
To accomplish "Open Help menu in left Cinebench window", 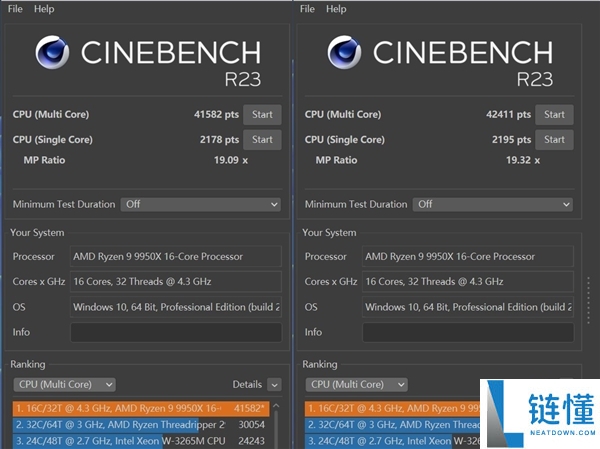I will click(x=44, y=8).
